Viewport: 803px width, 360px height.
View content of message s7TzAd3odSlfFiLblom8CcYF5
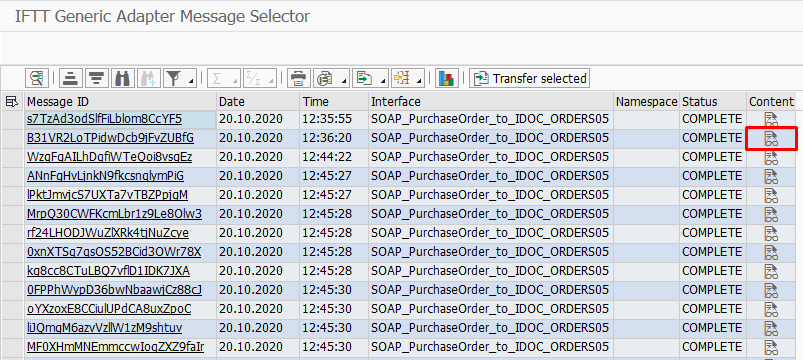click(771, 119)
